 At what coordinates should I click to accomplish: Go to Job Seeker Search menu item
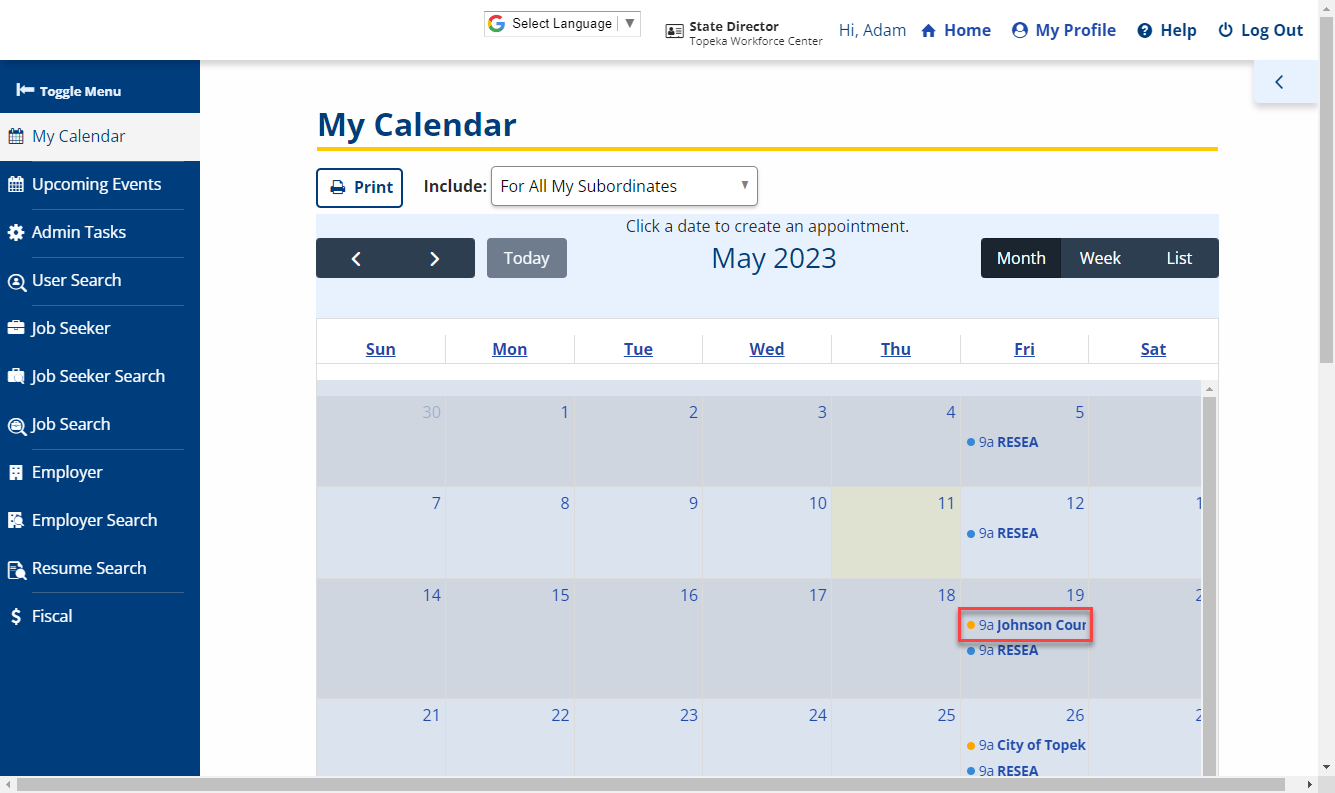pos(98,376)
